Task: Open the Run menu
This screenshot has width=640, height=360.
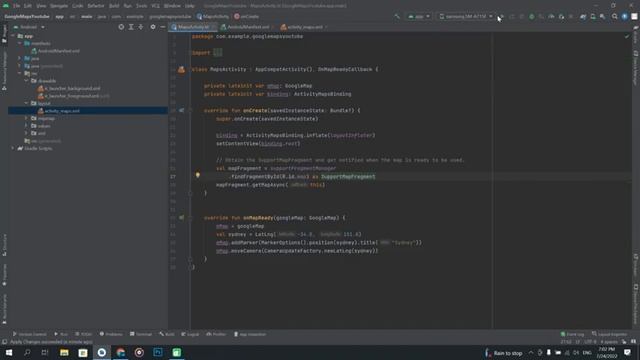Action: click(x=128, y=6)
